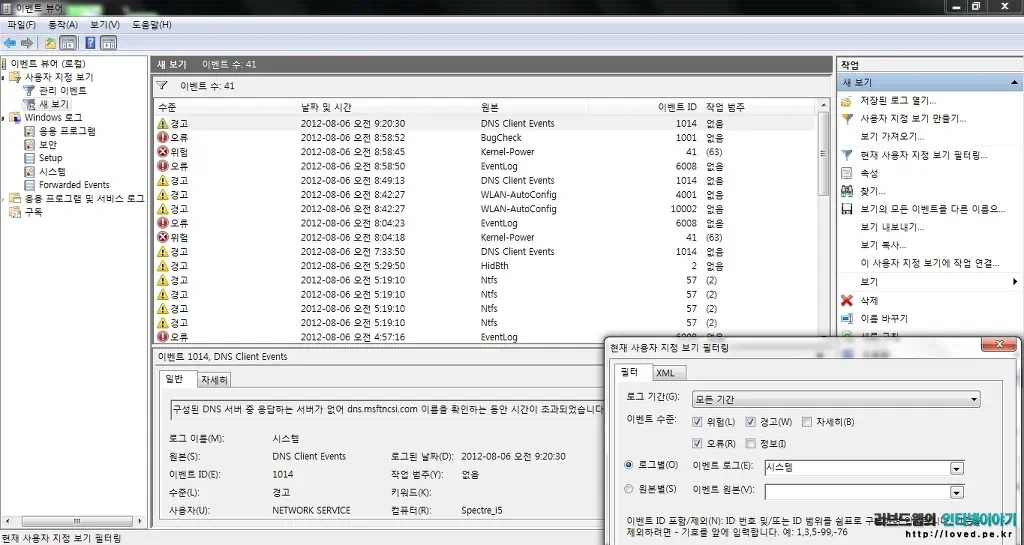Open the 파일(F) menu
1024x545 pixels.
click(22, 25)
